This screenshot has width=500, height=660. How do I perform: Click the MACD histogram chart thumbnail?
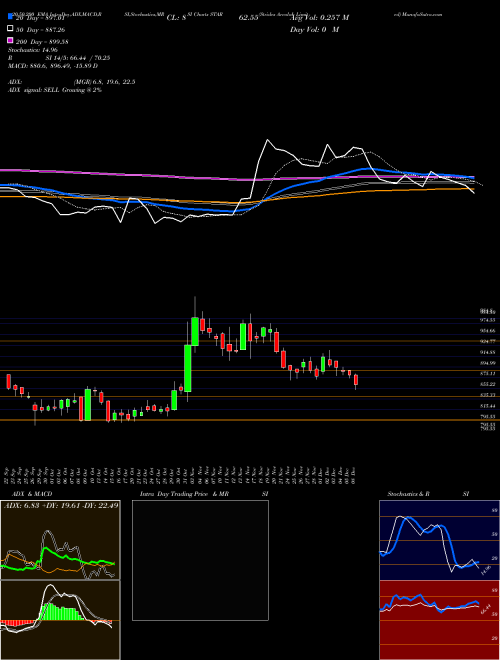pos(60,620)
